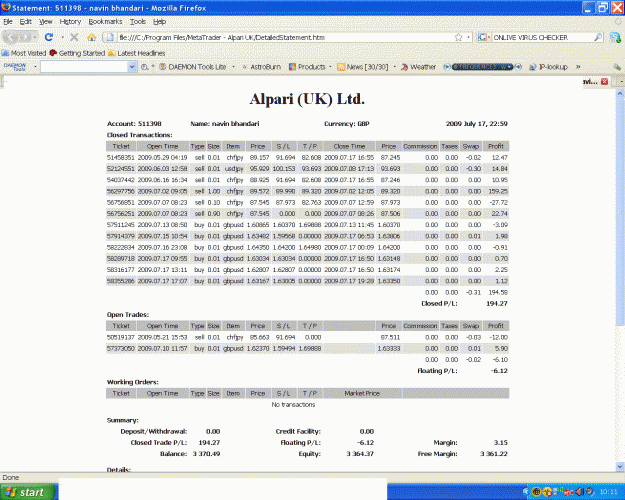Open the Bookmarks menu
The image size is (625, 500).
click(x=105, y=22)
